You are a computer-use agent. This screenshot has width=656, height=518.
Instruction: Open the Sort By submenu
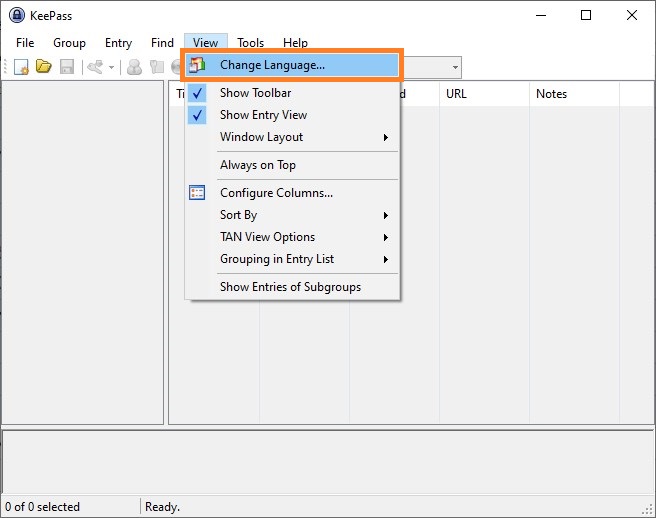(238, 215)
